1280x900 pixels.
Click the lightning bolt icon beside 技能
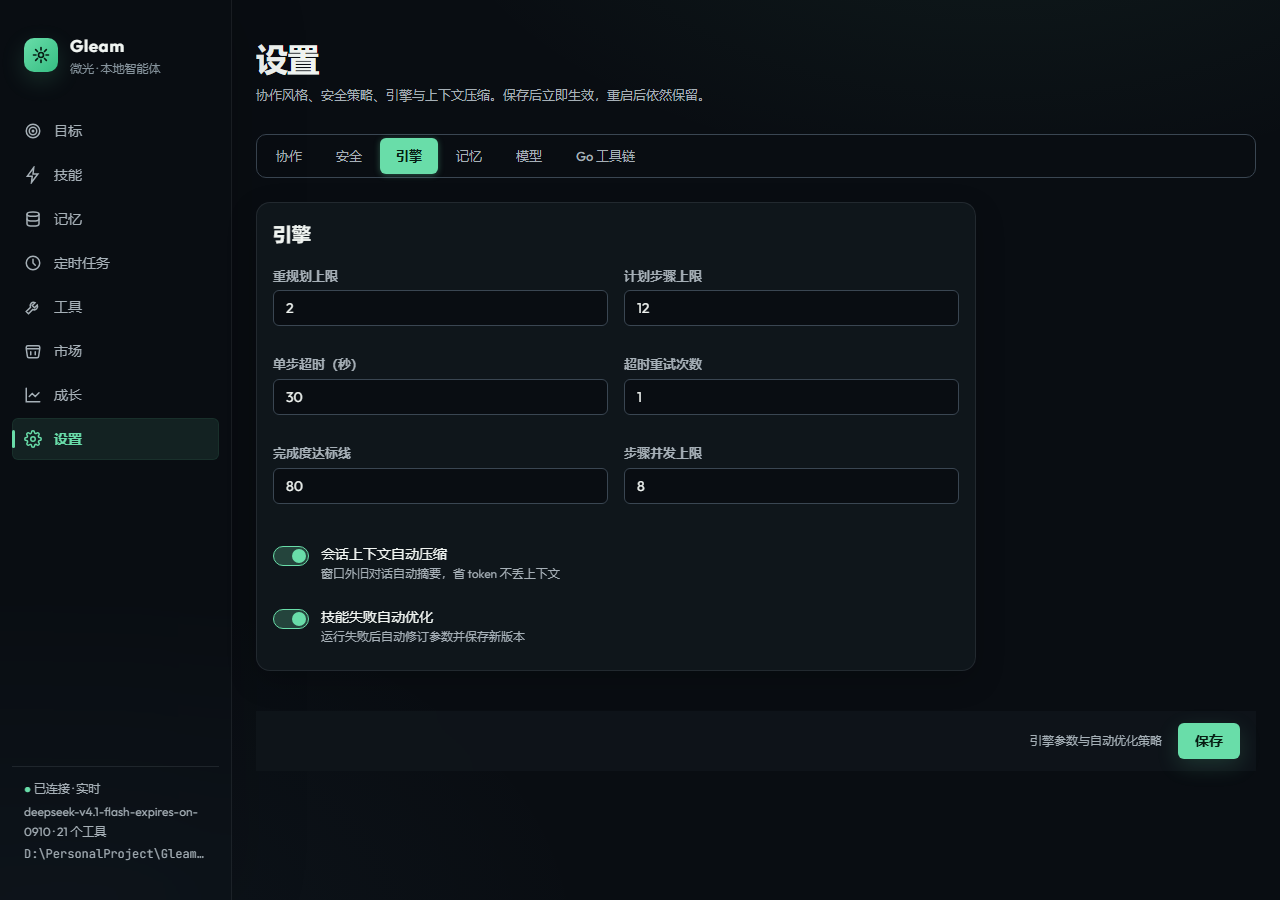33,175
